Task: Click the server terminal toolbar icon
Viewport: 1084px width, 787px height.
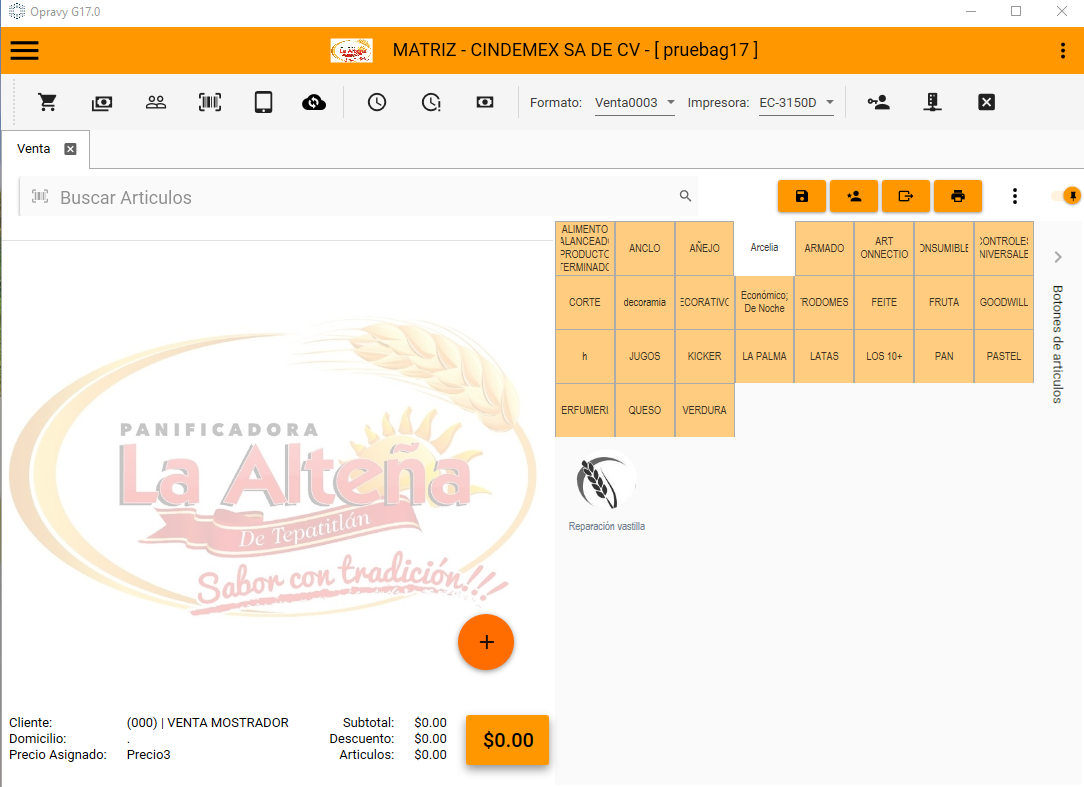Action: click(x=933, y=102)
